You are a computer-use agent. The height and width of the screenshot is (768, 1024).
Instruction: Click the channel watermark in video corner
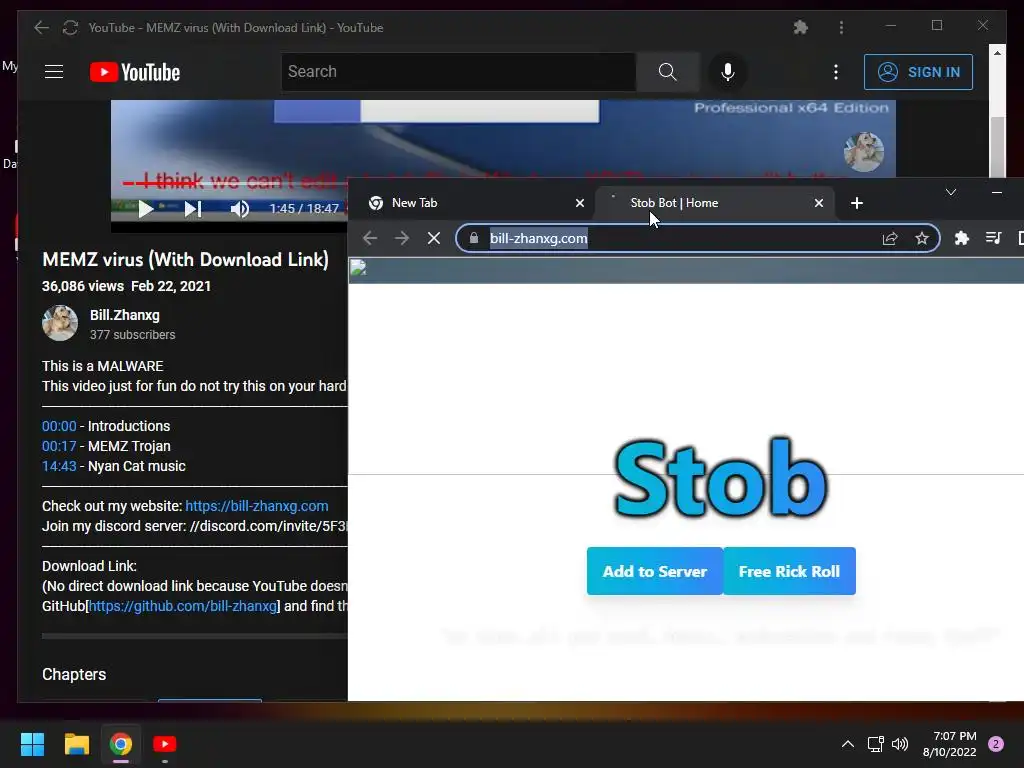863,152
